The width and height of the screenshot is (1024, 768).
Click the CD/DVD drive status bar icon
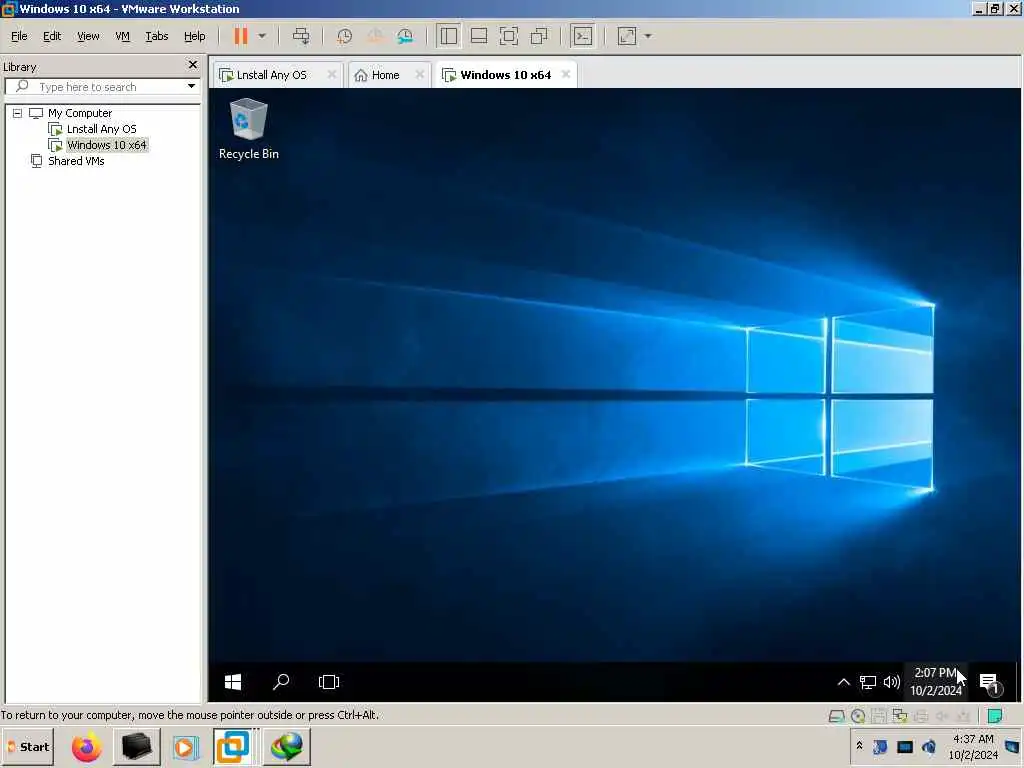point(858,716)
